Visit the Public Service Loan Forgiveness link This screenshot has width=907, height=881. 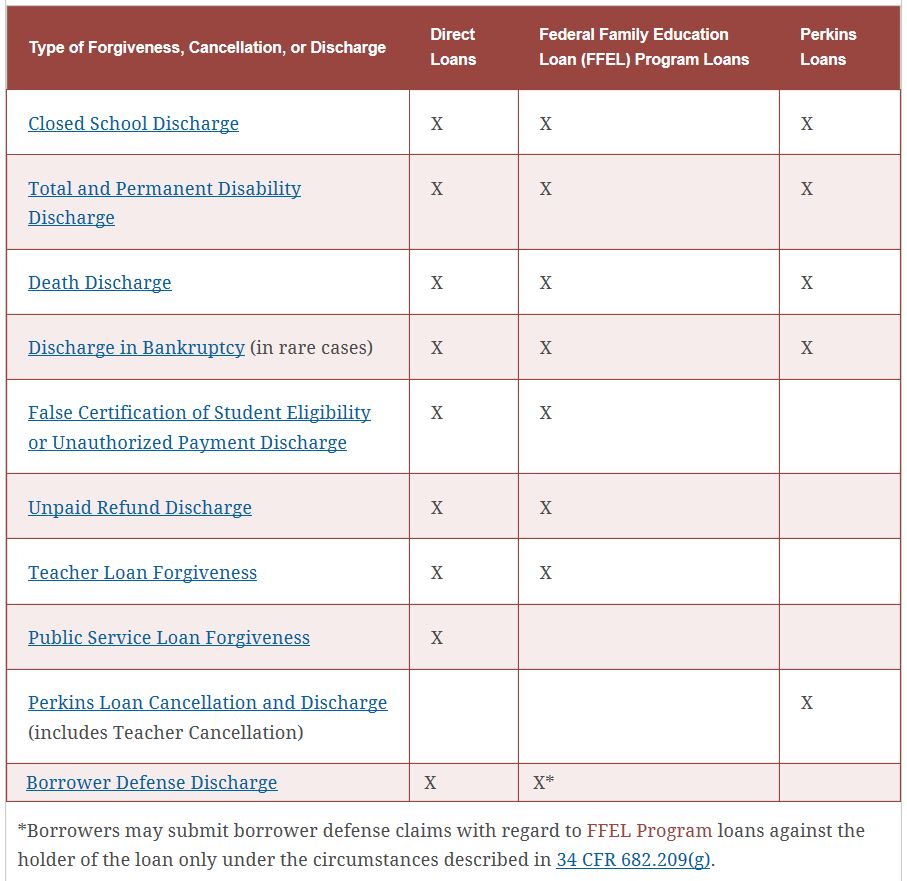tap(169, 638)
